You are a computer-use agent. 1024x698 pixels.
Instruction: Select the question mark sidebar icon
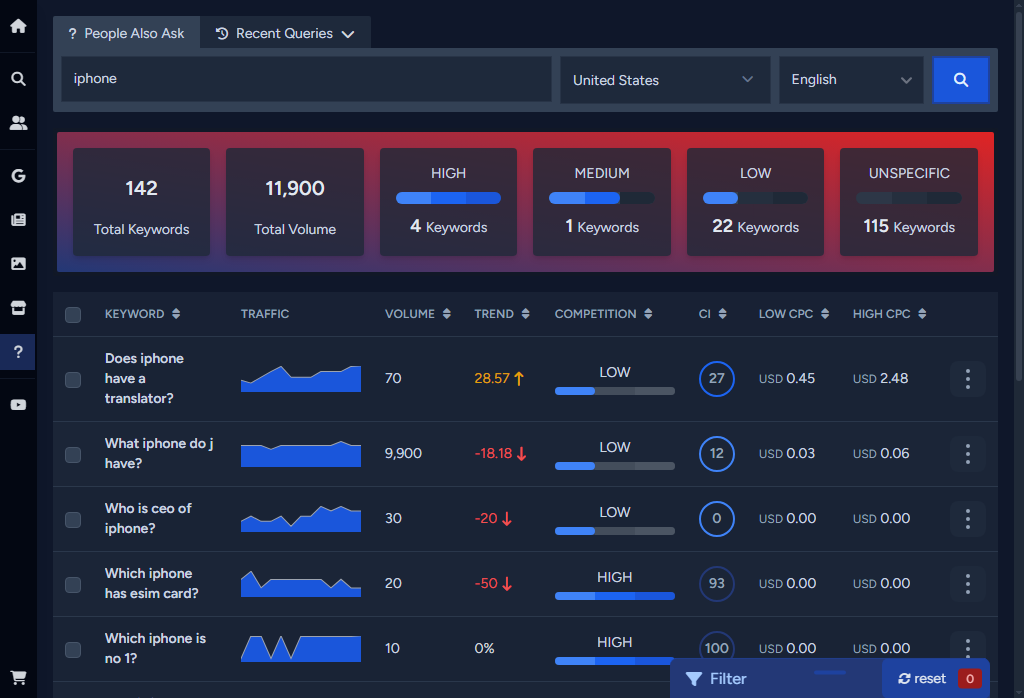click(18, 352)
